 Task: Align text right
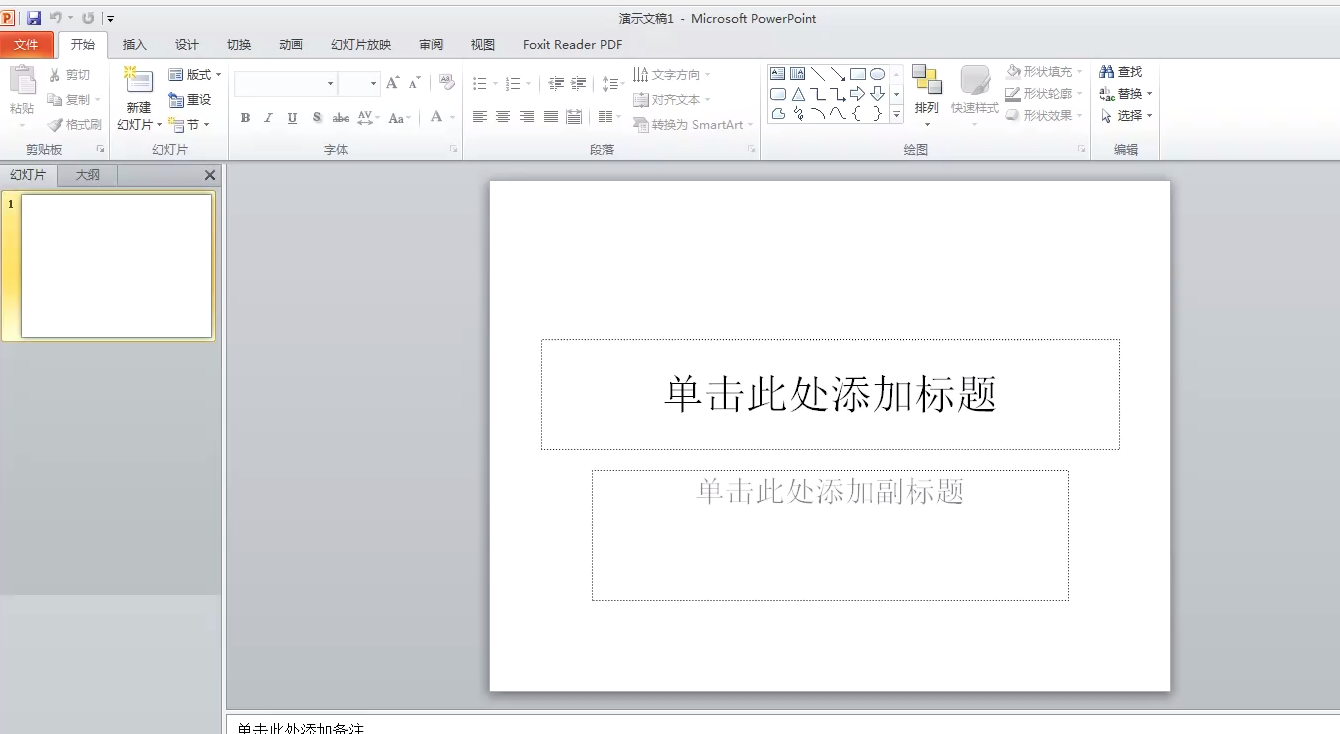point(527,117)
